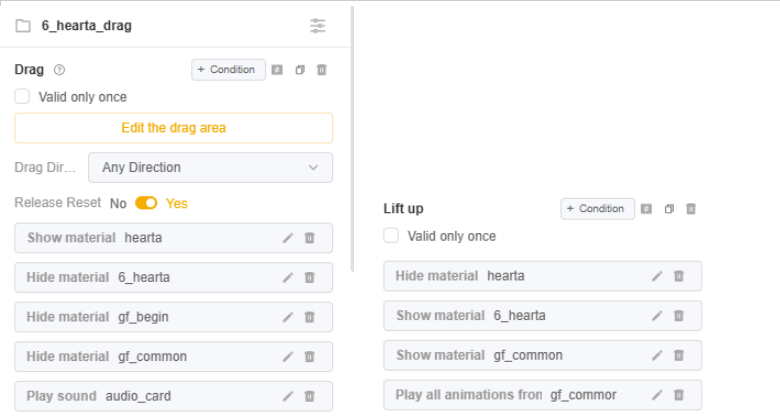
Task: Add a Condition to the Drag event
Action: click(x=228, y=70)
